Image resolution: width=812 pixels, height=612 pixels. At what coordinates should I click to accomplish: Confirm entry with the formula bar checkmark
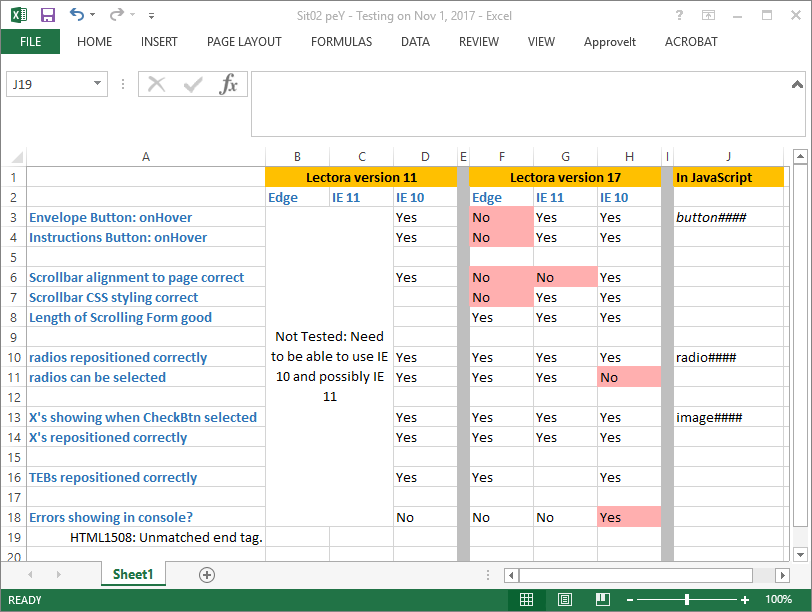[193, 84]
